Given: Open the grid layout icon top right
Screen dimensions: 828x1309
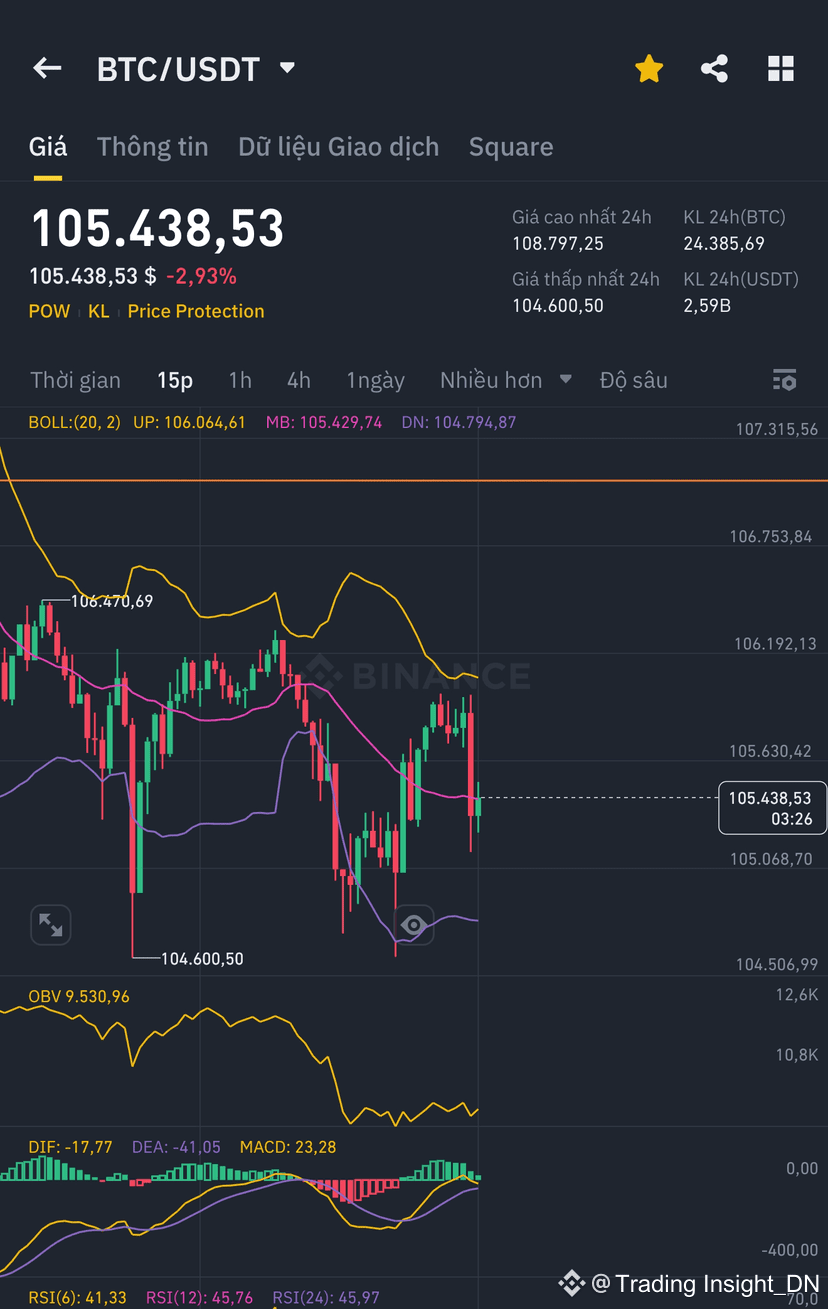Looking at the screenshot, I should [x=780, y=68].
